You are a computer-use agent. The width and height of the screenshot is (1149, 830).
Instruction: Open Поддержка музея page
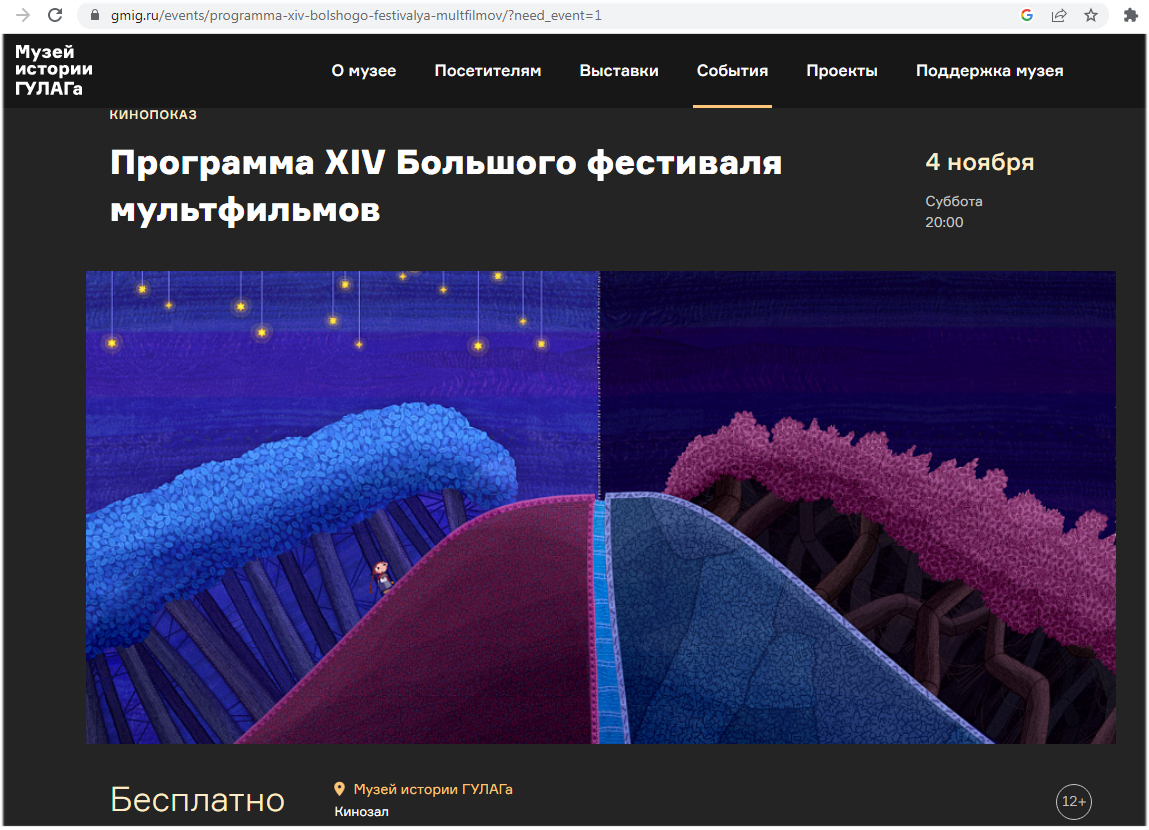coord(989,71)
